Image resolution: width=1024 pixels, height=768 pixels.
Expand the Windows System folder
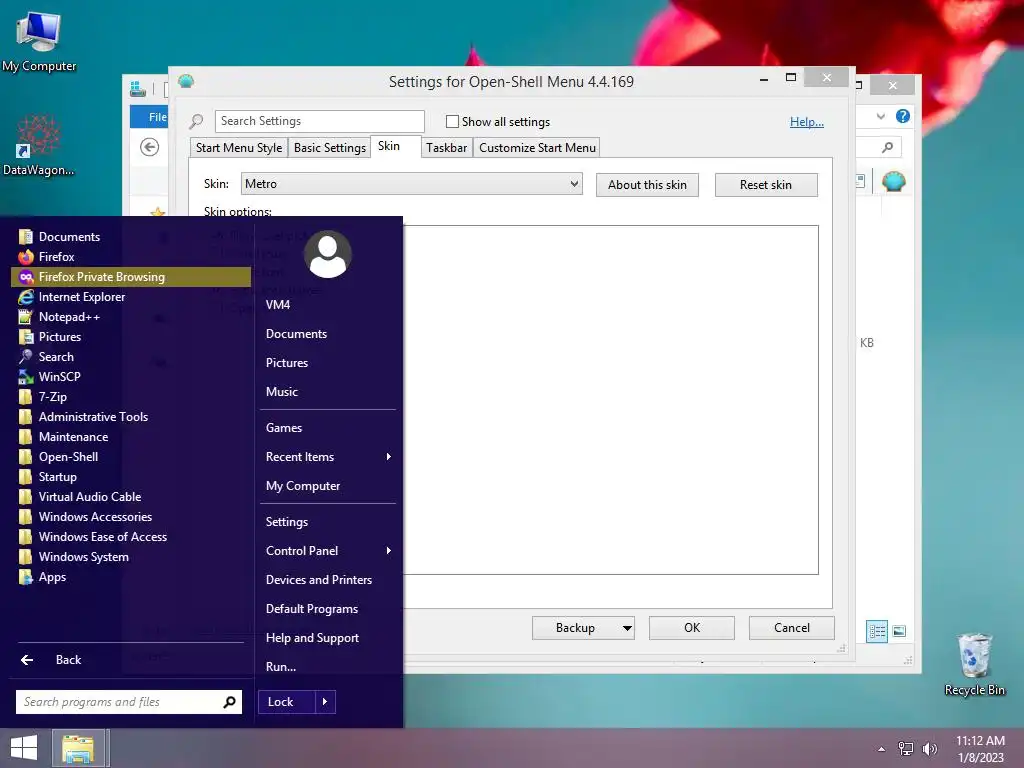coord(131,557)
